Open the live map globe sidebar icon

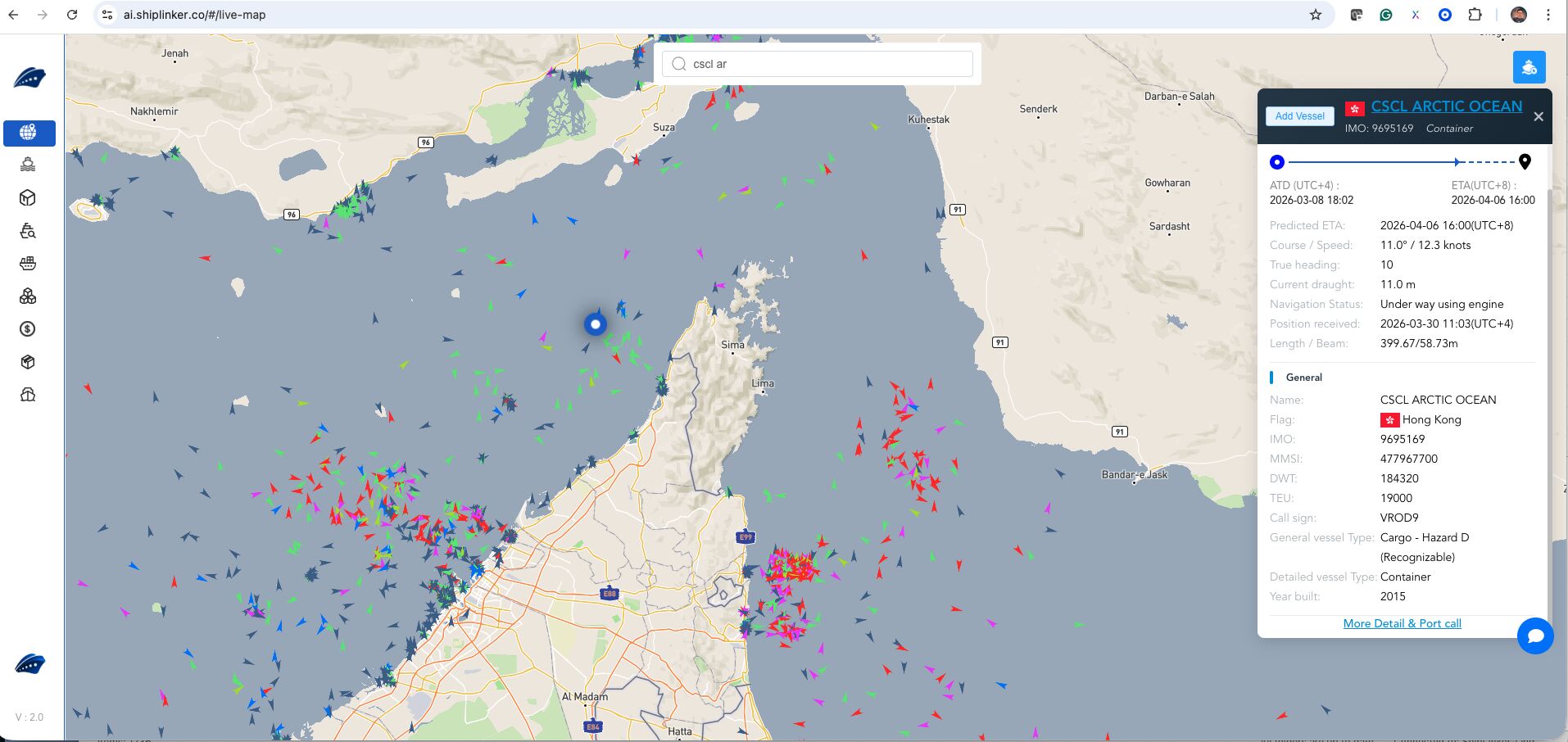tap(29, 133)
